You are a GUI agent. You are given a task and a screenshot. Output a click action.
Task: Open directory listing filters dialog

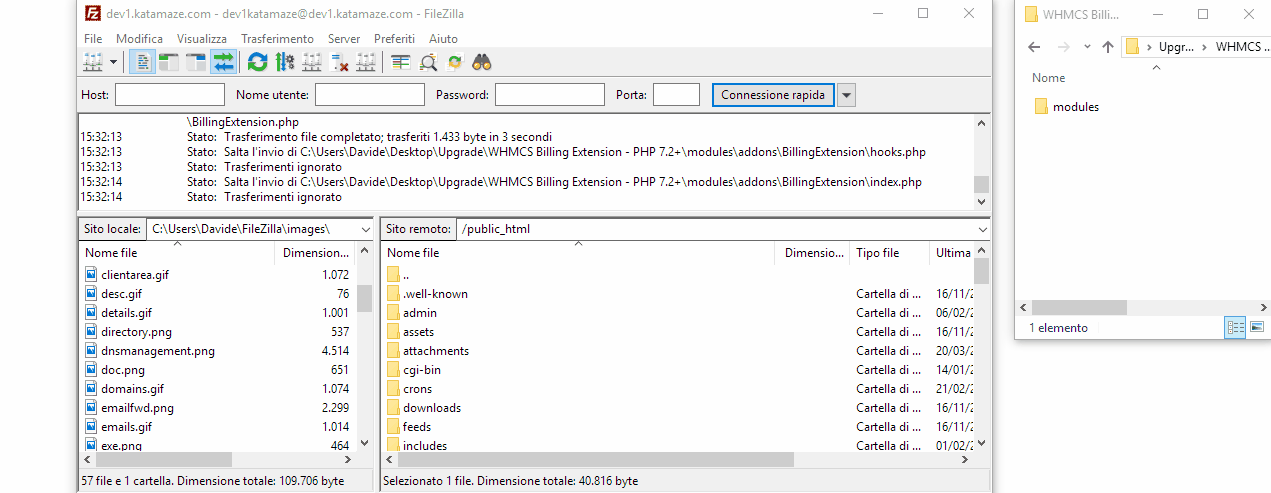(x=400, y=62)
